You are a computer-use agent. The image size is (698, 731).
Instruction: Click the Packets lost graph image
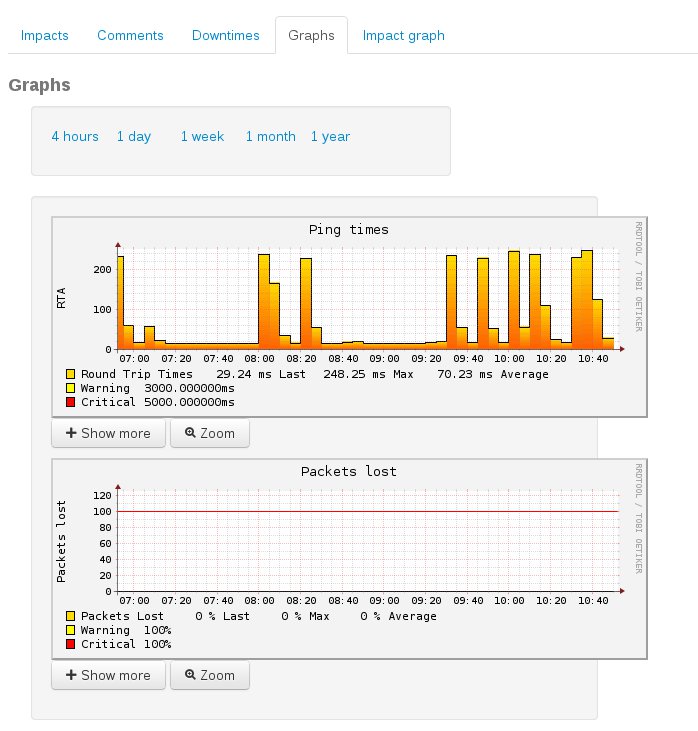coord(349,540)
